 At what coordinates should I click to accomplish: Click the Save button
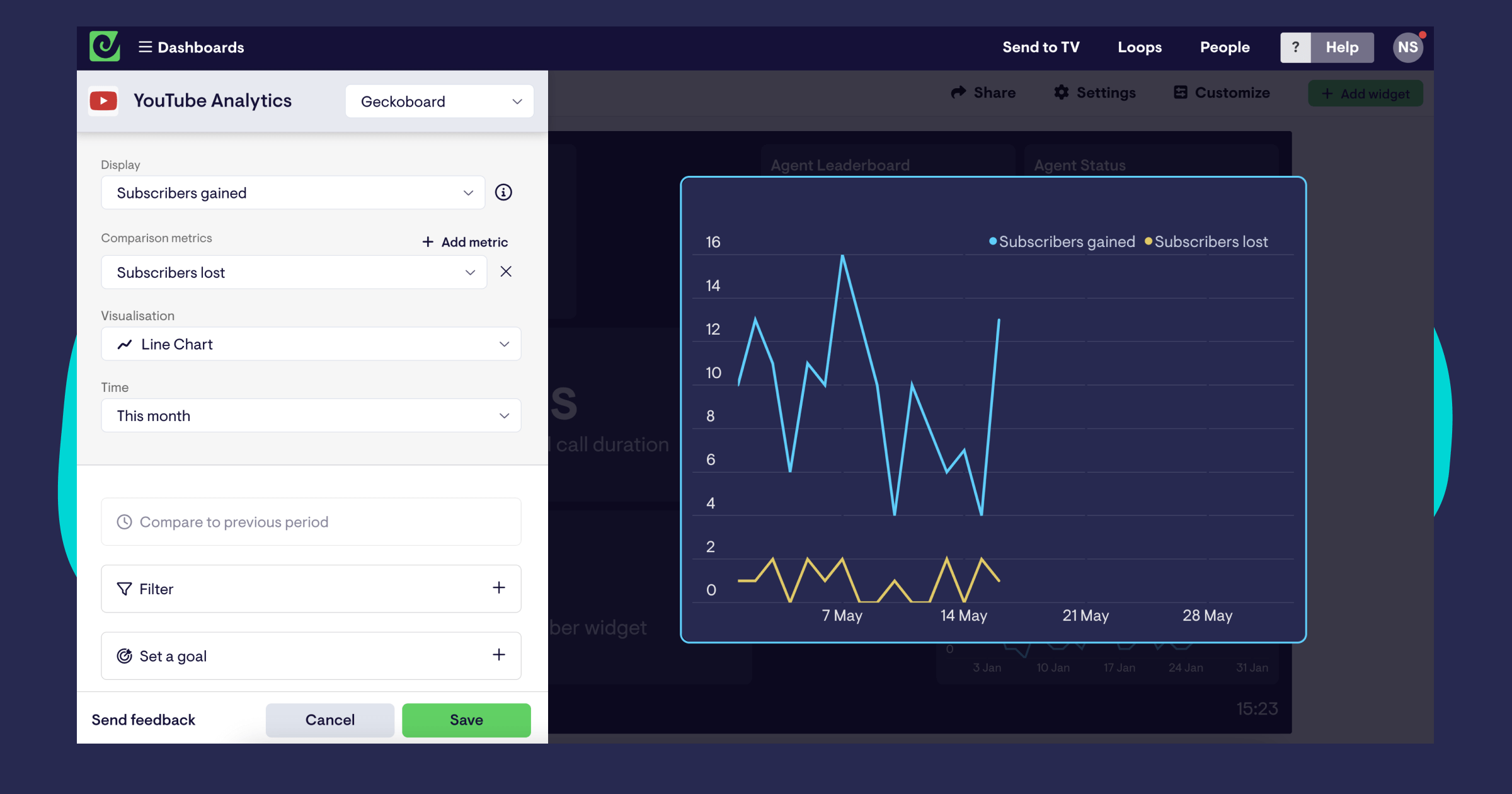point(466,720)
